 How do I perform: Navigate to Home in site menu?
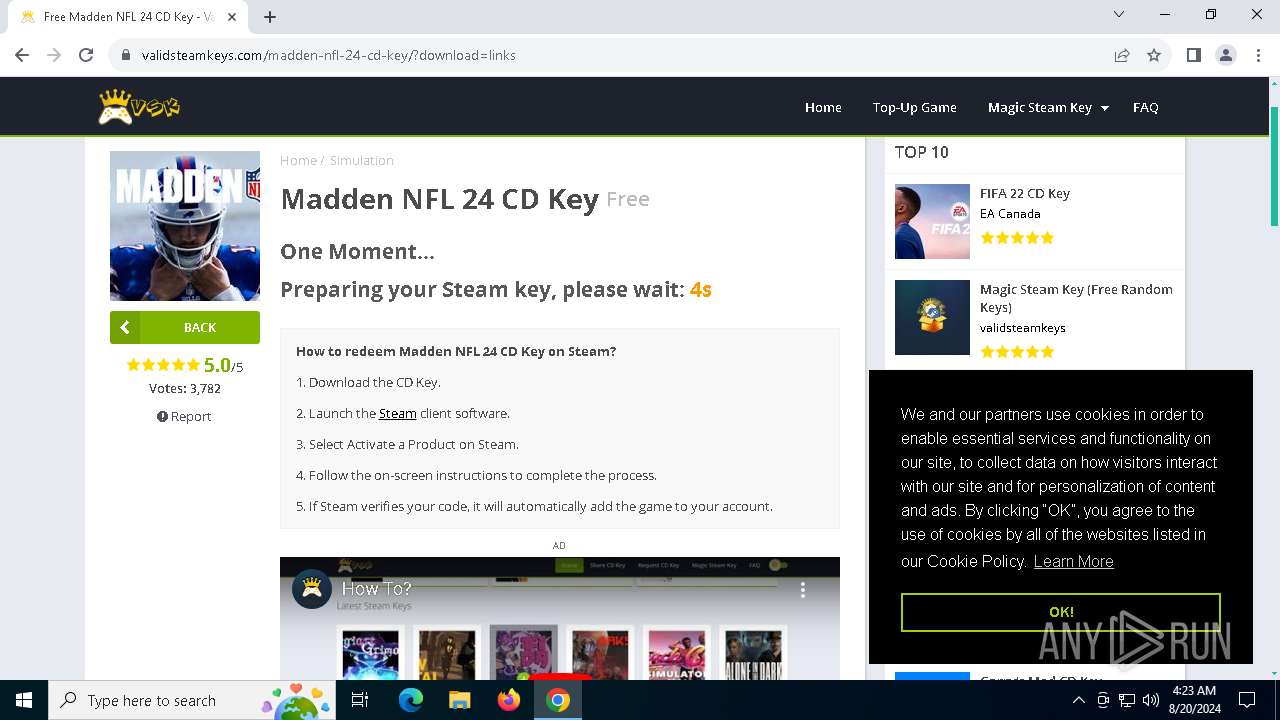pos(823,107)
